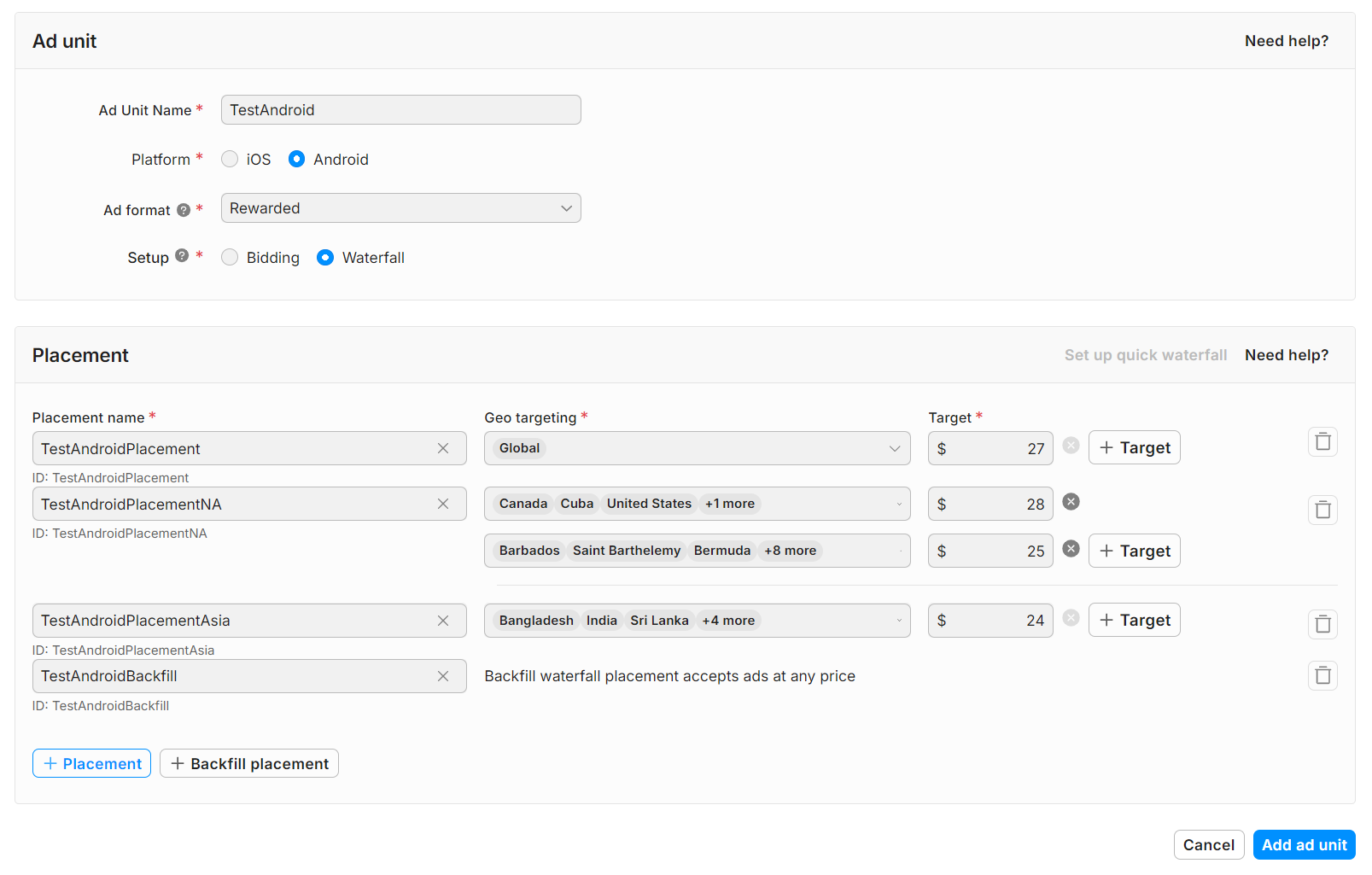The height and width of the screenshot is (875, 1372).
Task: Expand the Global geo targeting dropdown
Action: pyautogui.click(x=697, y=449)
